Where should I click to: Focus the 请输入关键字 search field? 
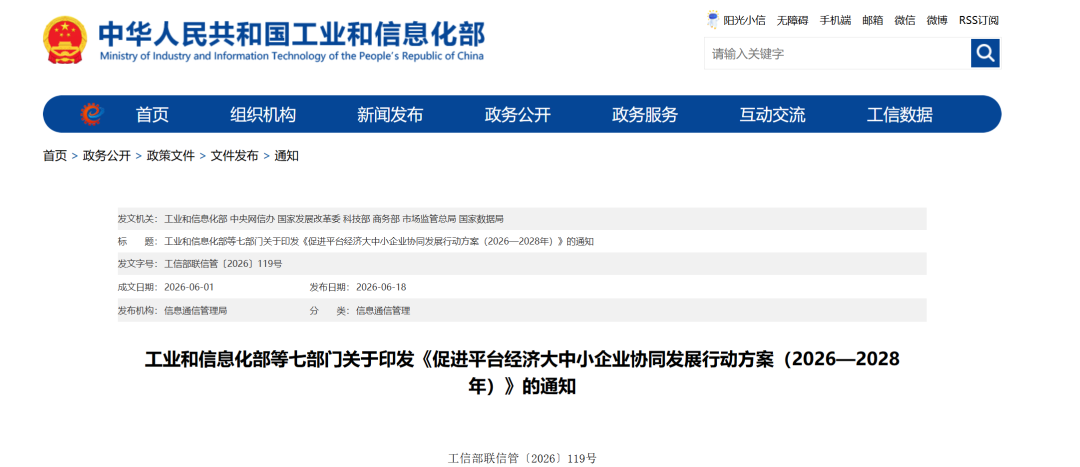(838, 53)
